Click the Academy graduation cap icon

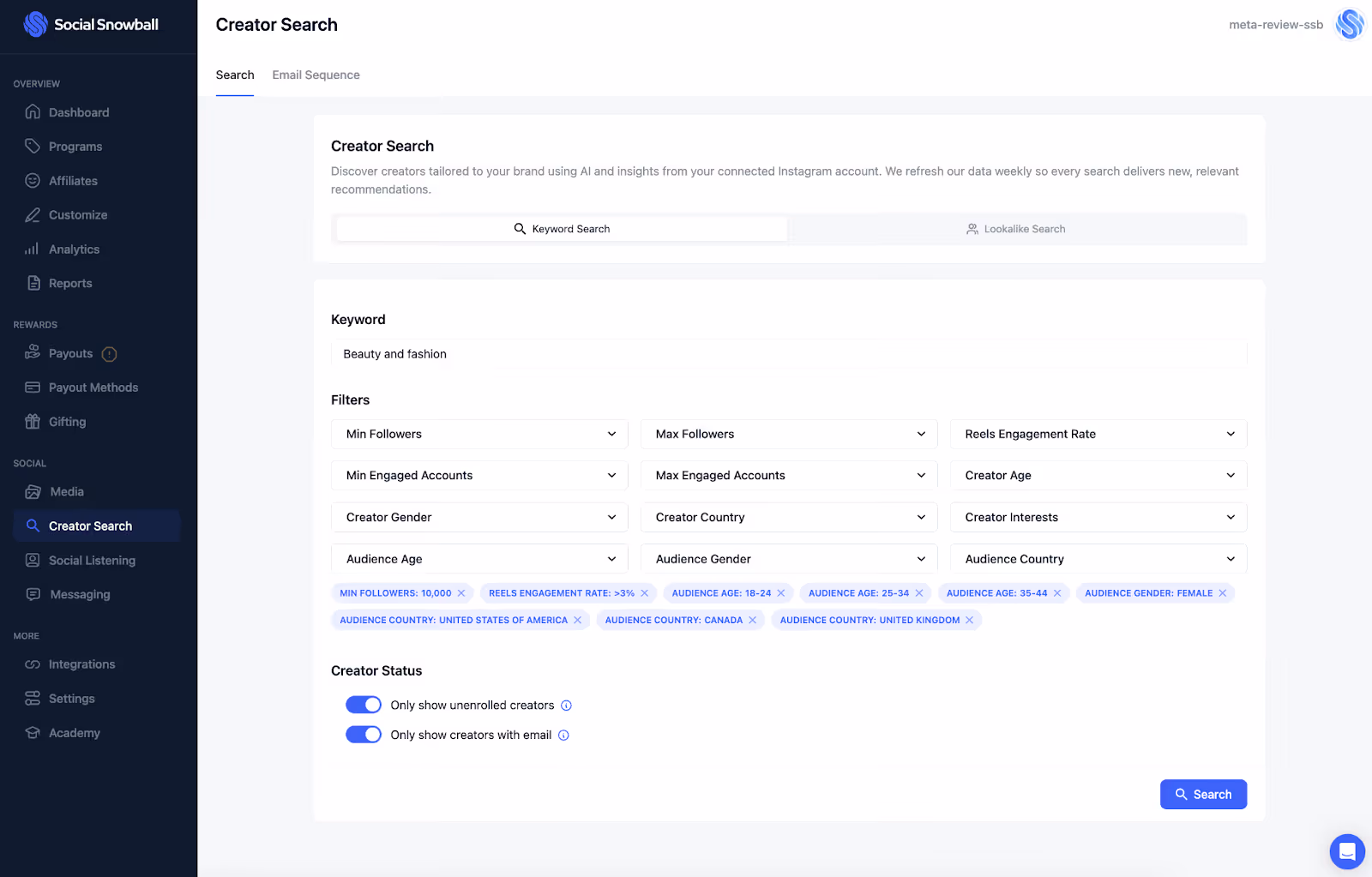click(33, 733)
